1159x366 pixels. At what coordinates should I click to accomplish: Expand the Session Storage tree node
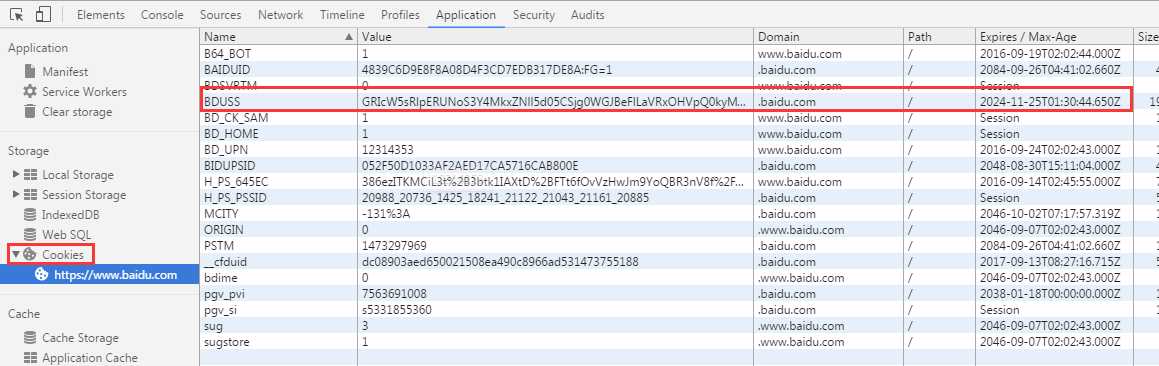pos(16,195)
